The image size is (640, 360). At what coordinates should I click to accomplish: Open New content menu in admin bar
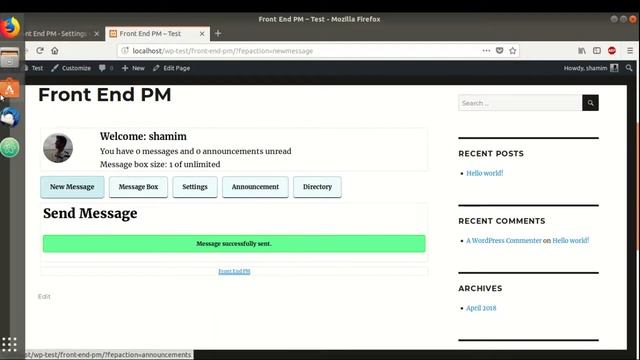[133, 68]
